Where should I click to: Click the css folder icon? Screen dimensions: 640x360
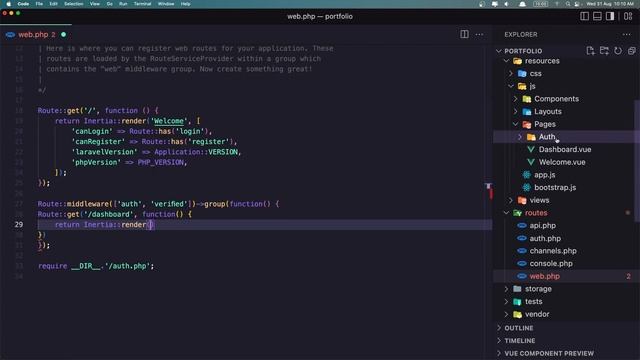pyautogui.click(x=522, y=73)
